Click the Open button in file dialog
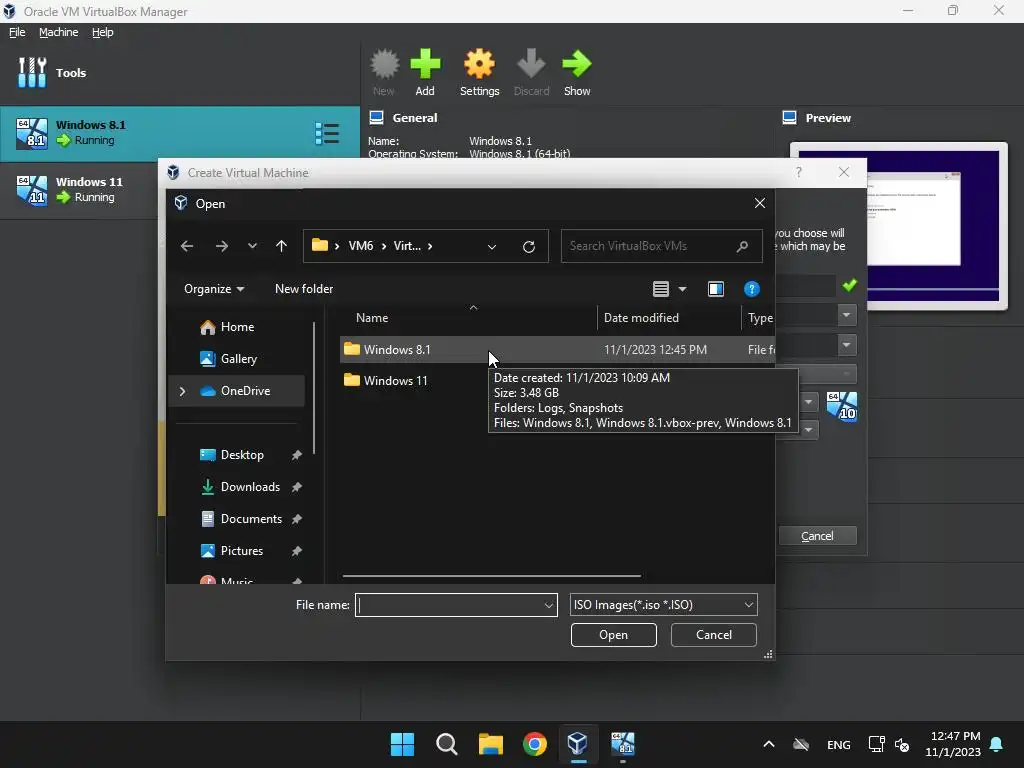The image size is (1024, 768). (613, 635)
